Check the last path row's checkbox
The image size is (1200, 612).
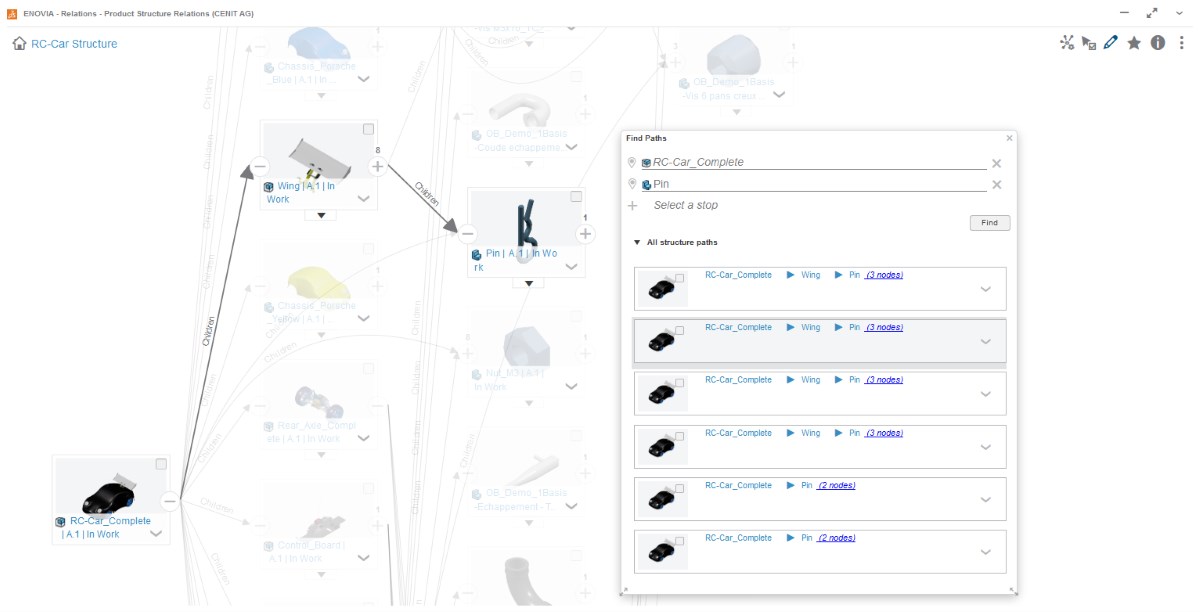pyautogui.click(x=680, y=541)
